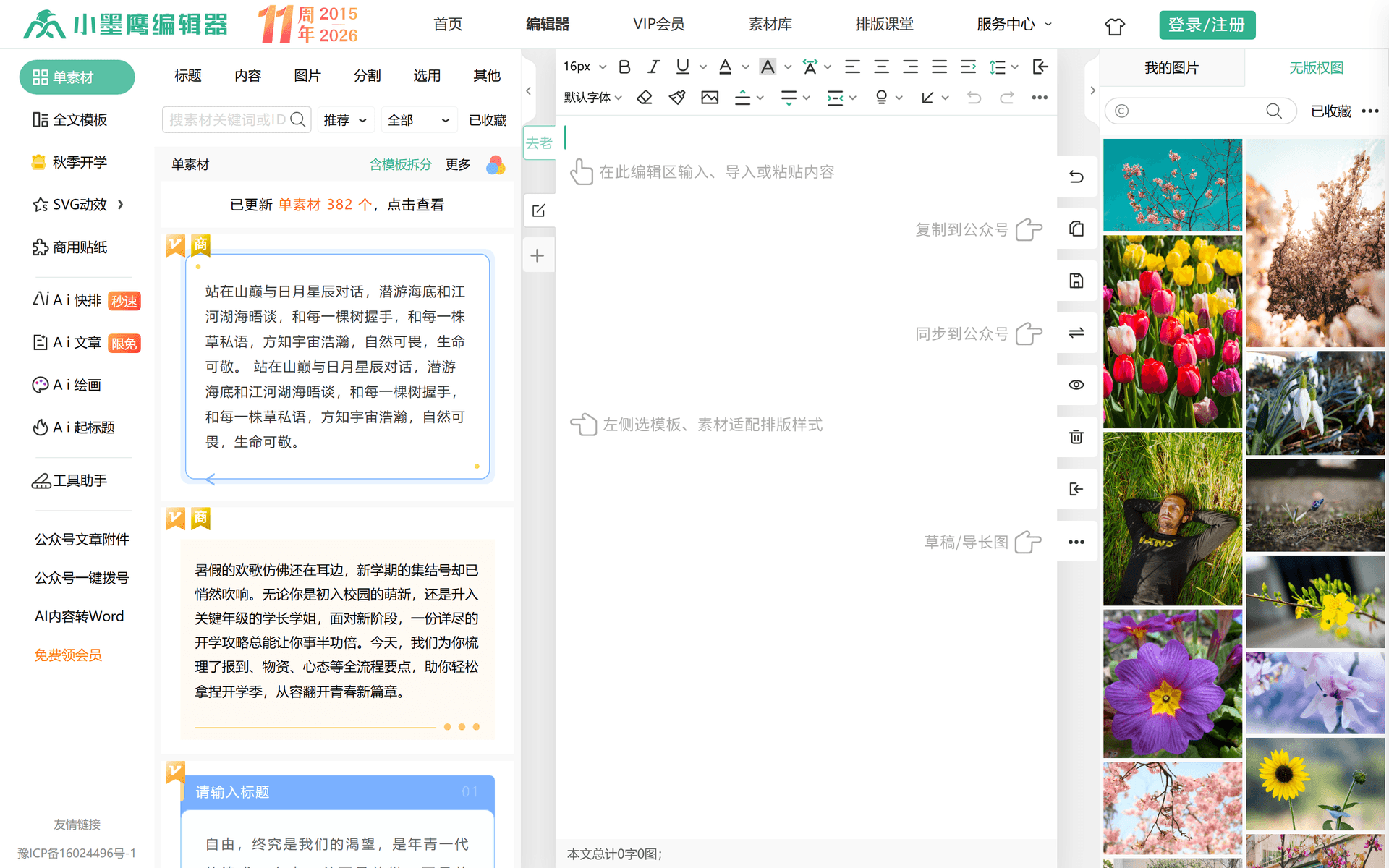Click the copy icon beside 复制到公众号
This screenshot has width=1389, height=868.
coord(1076,229)
